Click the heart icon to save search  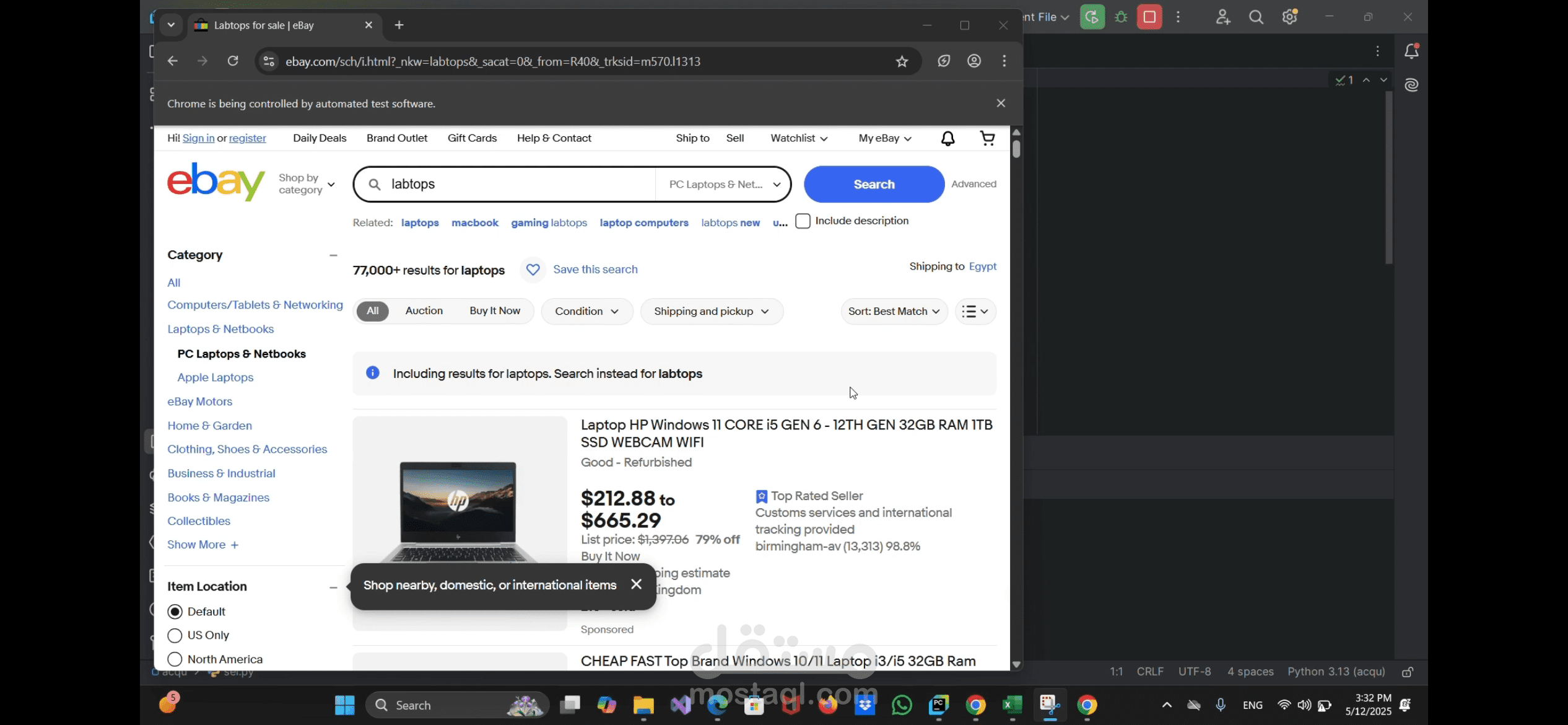(533, 270)
